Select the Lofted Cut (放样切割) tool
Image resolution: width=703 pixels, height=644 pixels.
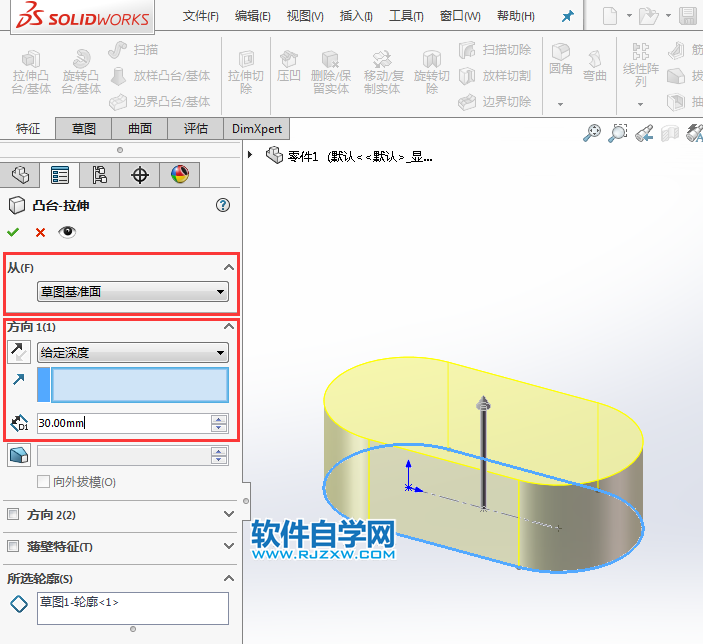495,75
